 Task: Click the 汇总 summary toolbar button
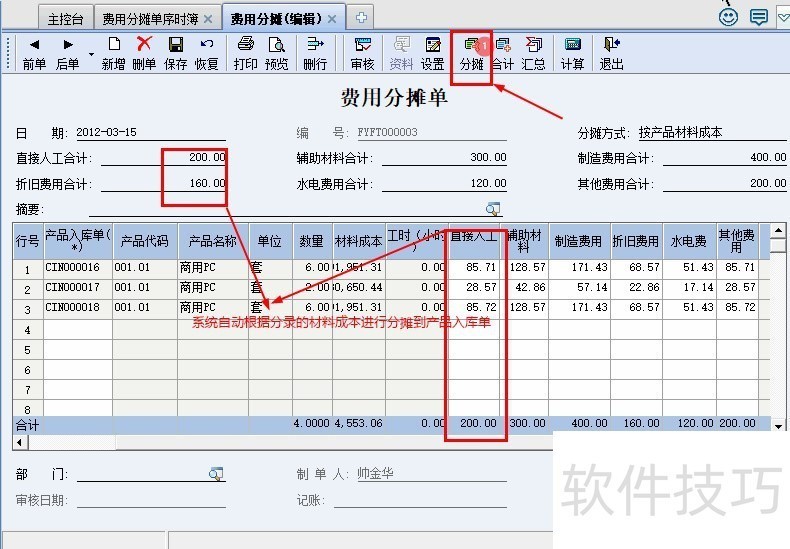click(x=534, y=53)
